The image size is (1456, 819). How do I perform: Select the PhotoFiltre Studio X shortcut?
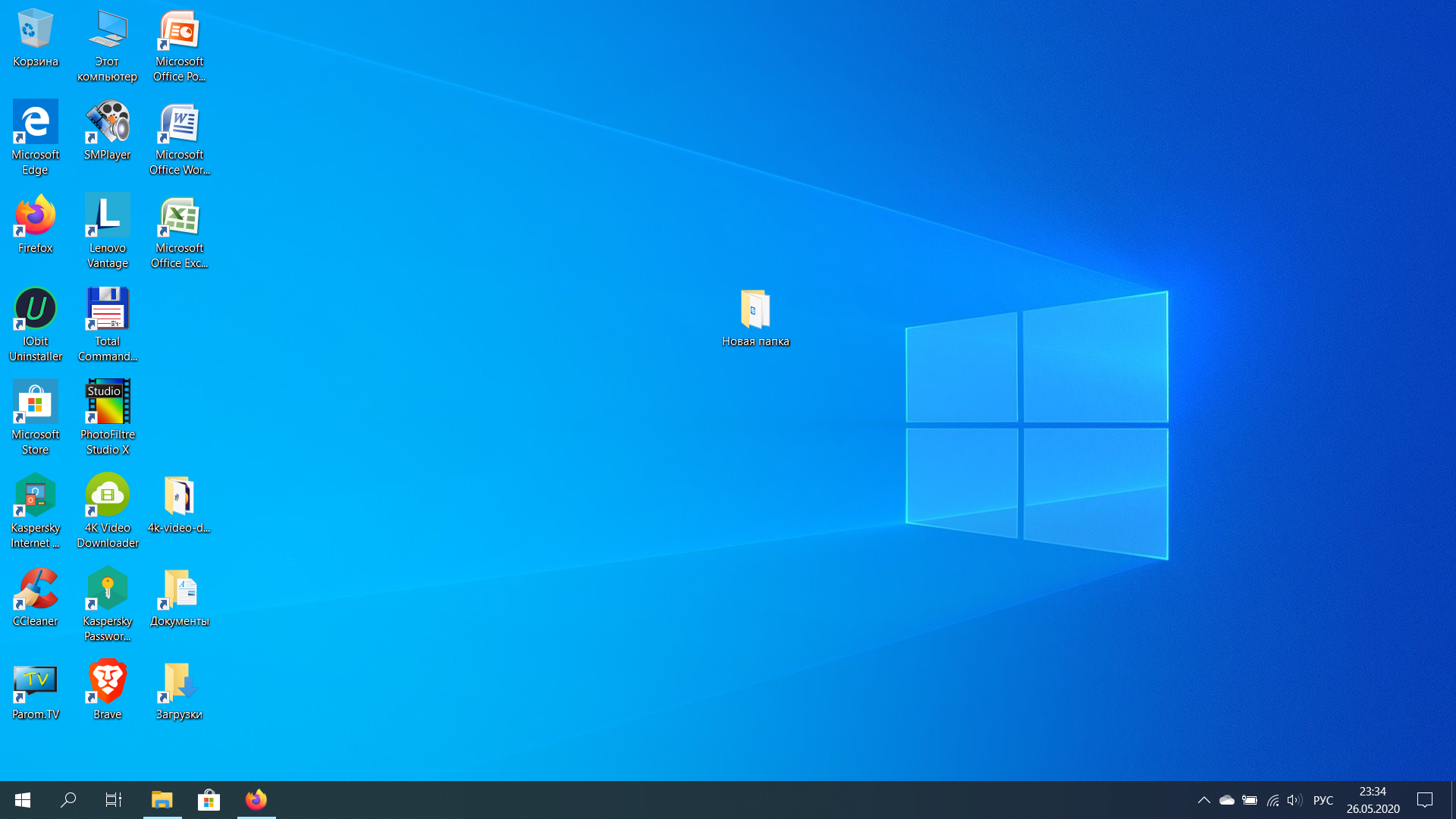pos(107,419)
